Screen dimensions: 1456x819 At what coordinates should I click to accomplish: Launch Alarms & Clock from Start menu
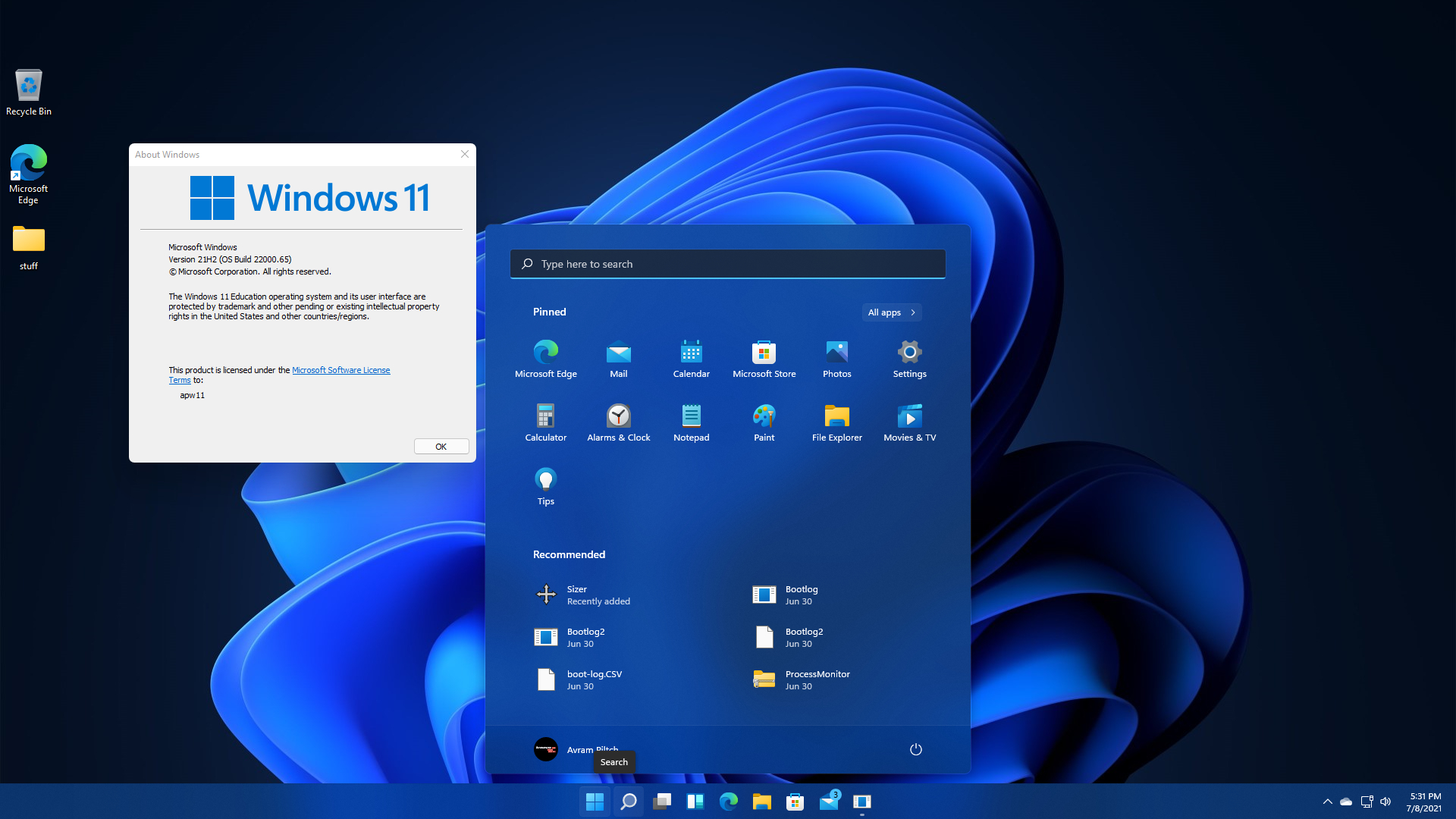pyautogui.click(x=618, y=422)
